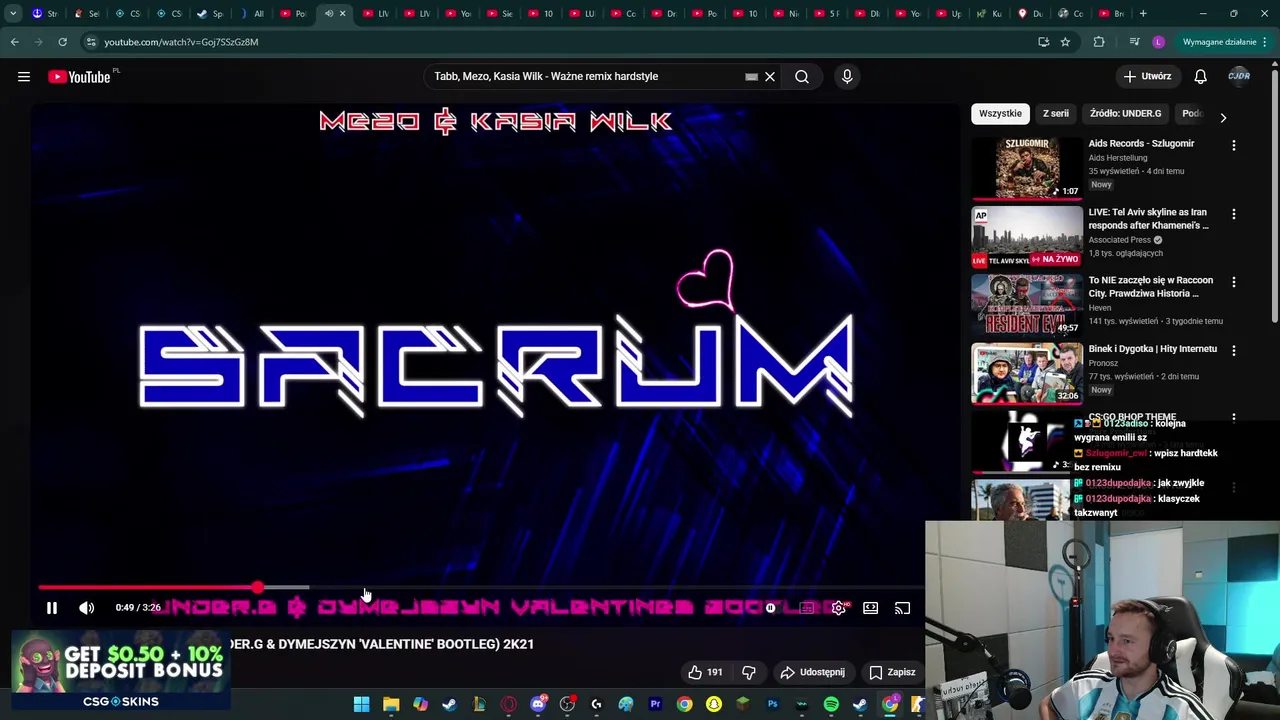This screenshot has width=1280, height=720.
Task: Open Binek i Dygotka Hity Internetu title
Action: 1152,349
